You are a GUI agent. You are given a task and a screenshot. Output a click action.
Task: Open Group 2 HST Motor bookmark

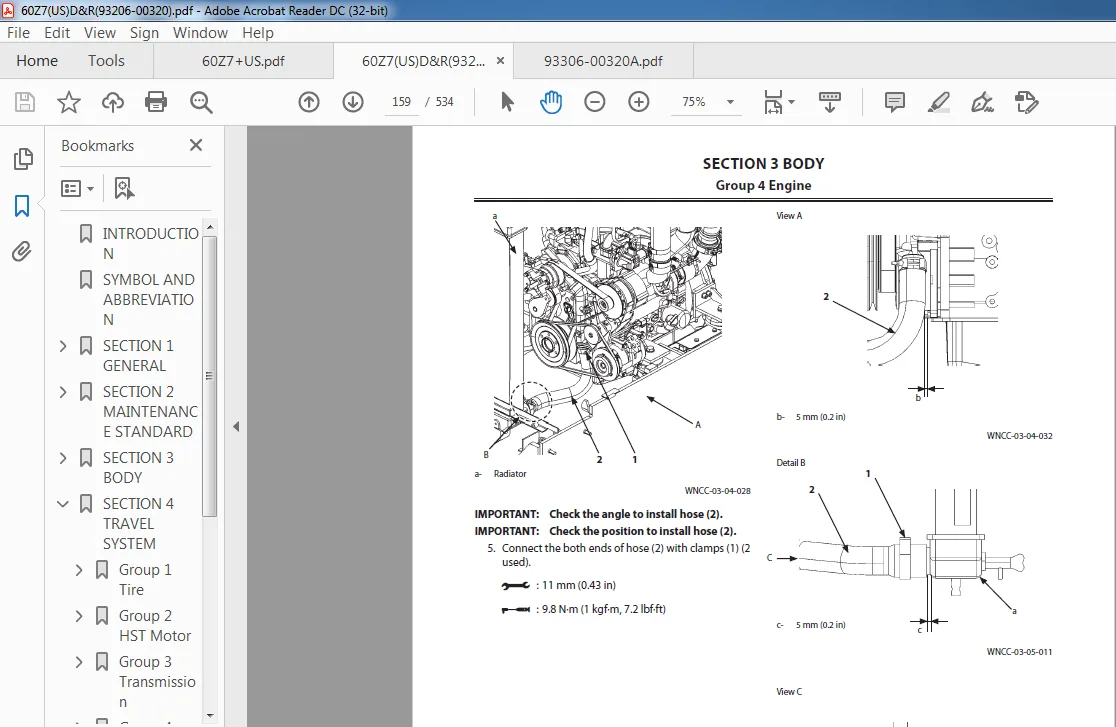[154, 625]
